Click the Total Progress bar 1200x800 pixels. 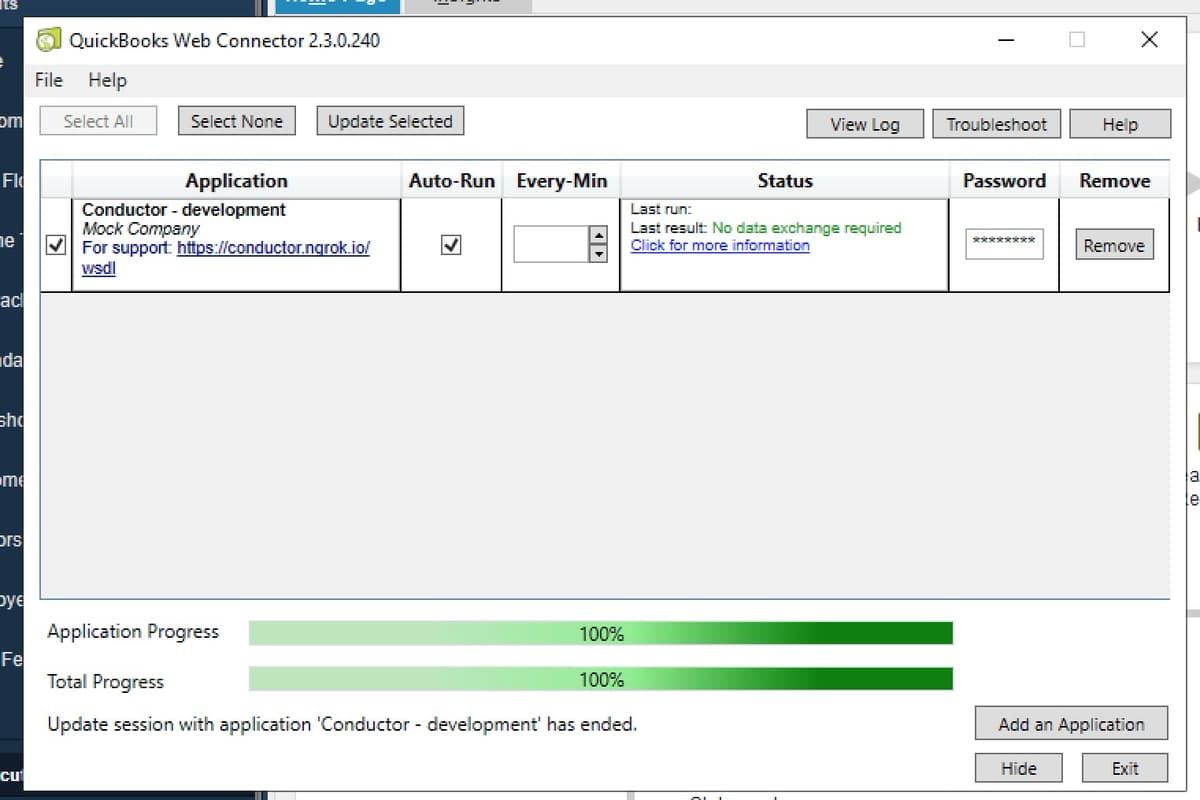tap(600, 680)
